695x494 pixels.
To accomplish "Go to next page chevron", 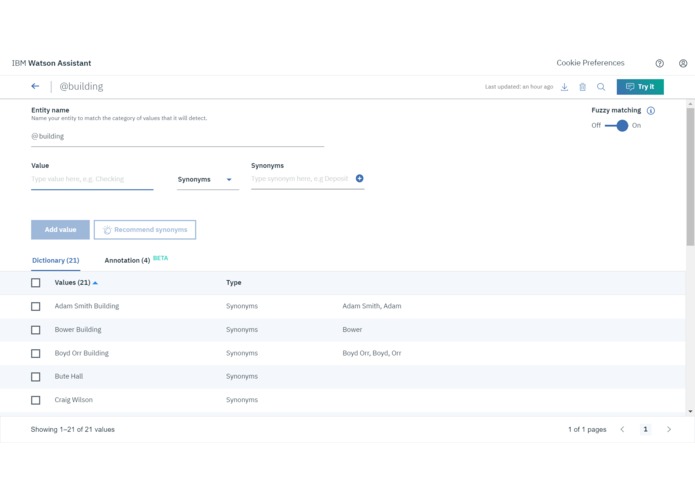I will click(x=669, y=429).
